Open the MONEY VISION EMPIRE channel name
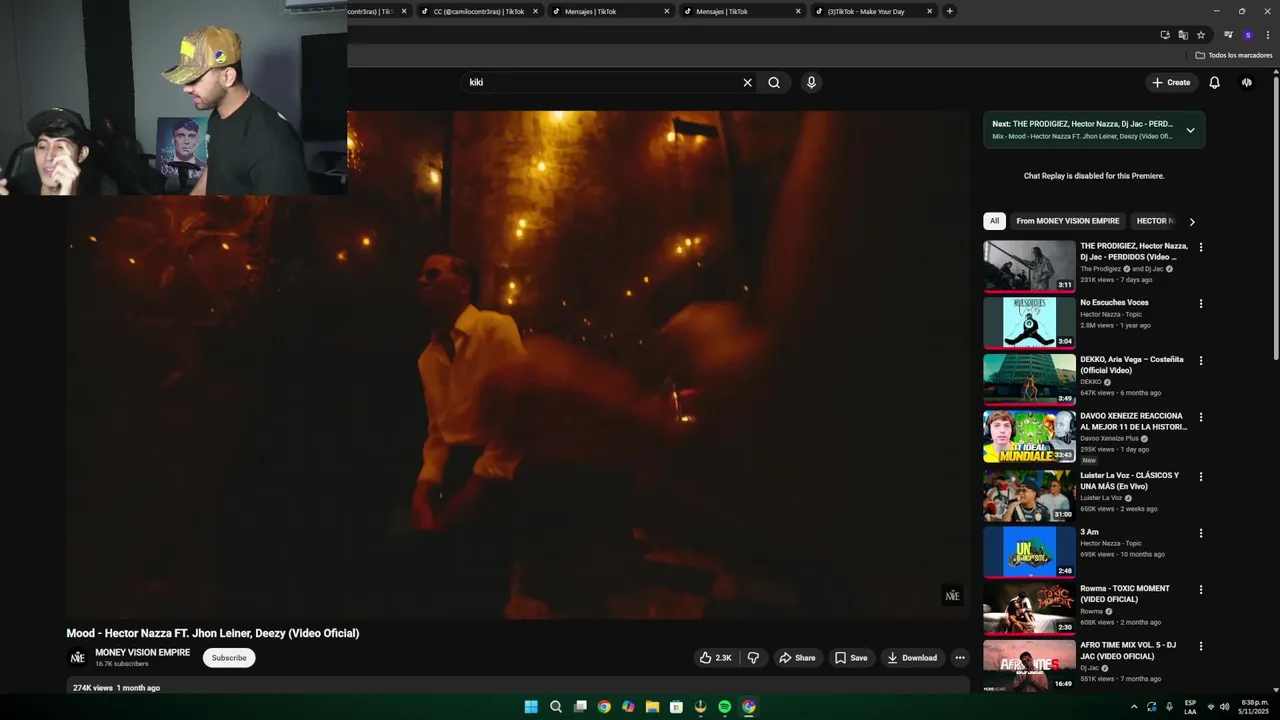This screenshot has width=1280, height=720. coord(142,653)
